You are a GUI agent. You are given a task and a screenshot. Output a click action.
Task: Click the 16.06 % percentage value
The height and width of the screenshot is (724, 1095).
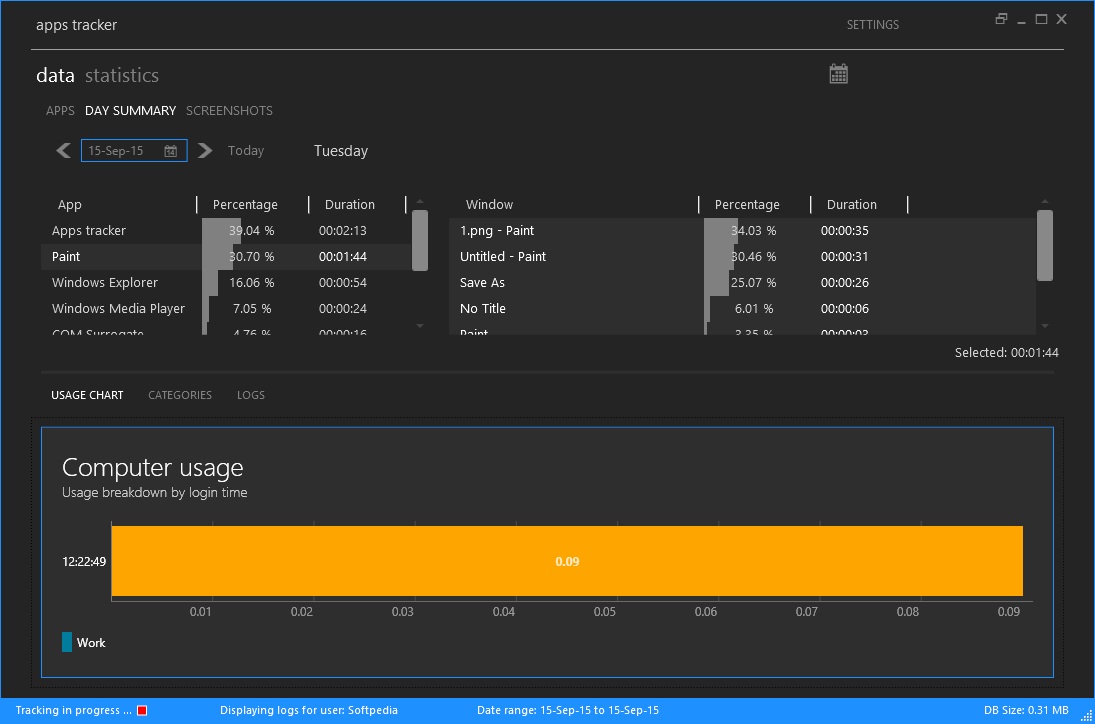point(251,282)
